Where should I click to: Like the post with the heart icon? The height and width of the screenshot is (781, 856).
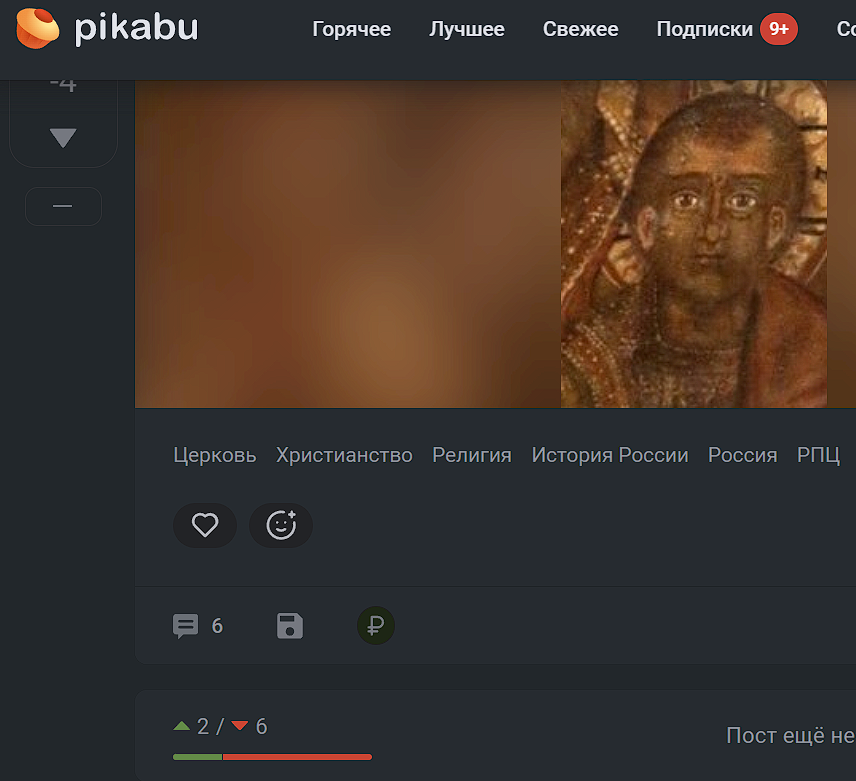[x=205, y=525]
